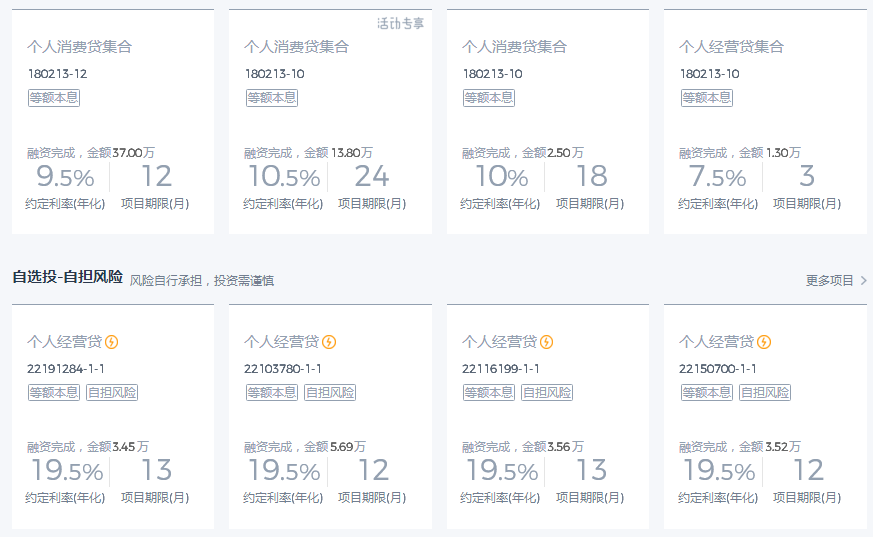Click 等额本息 tag on 个人经营贷集合 card

707,98
